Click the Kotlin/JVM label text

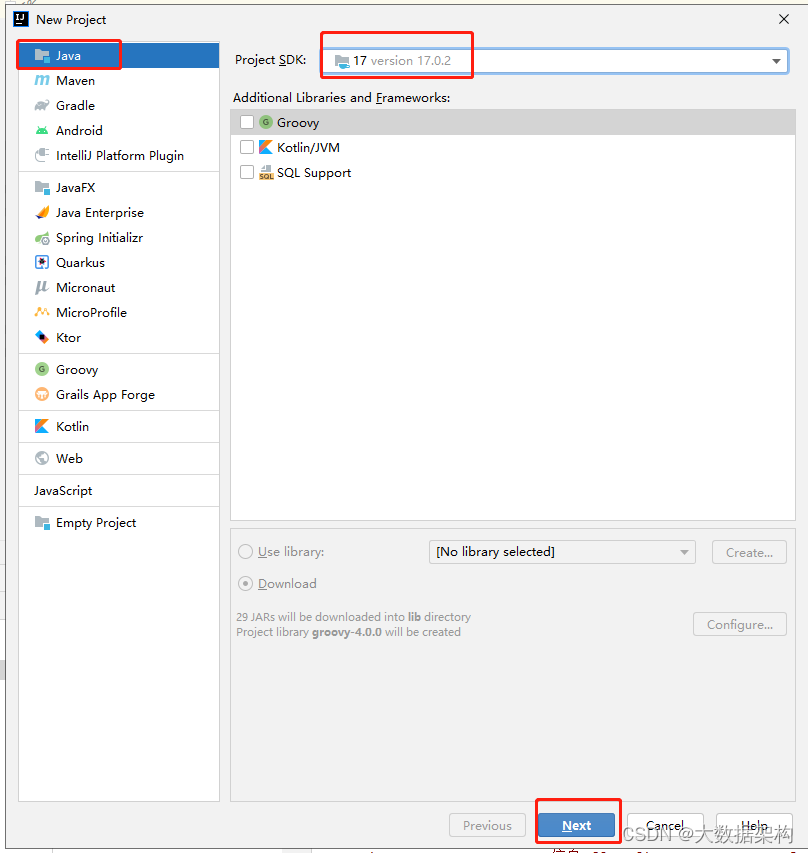[309, 147]
